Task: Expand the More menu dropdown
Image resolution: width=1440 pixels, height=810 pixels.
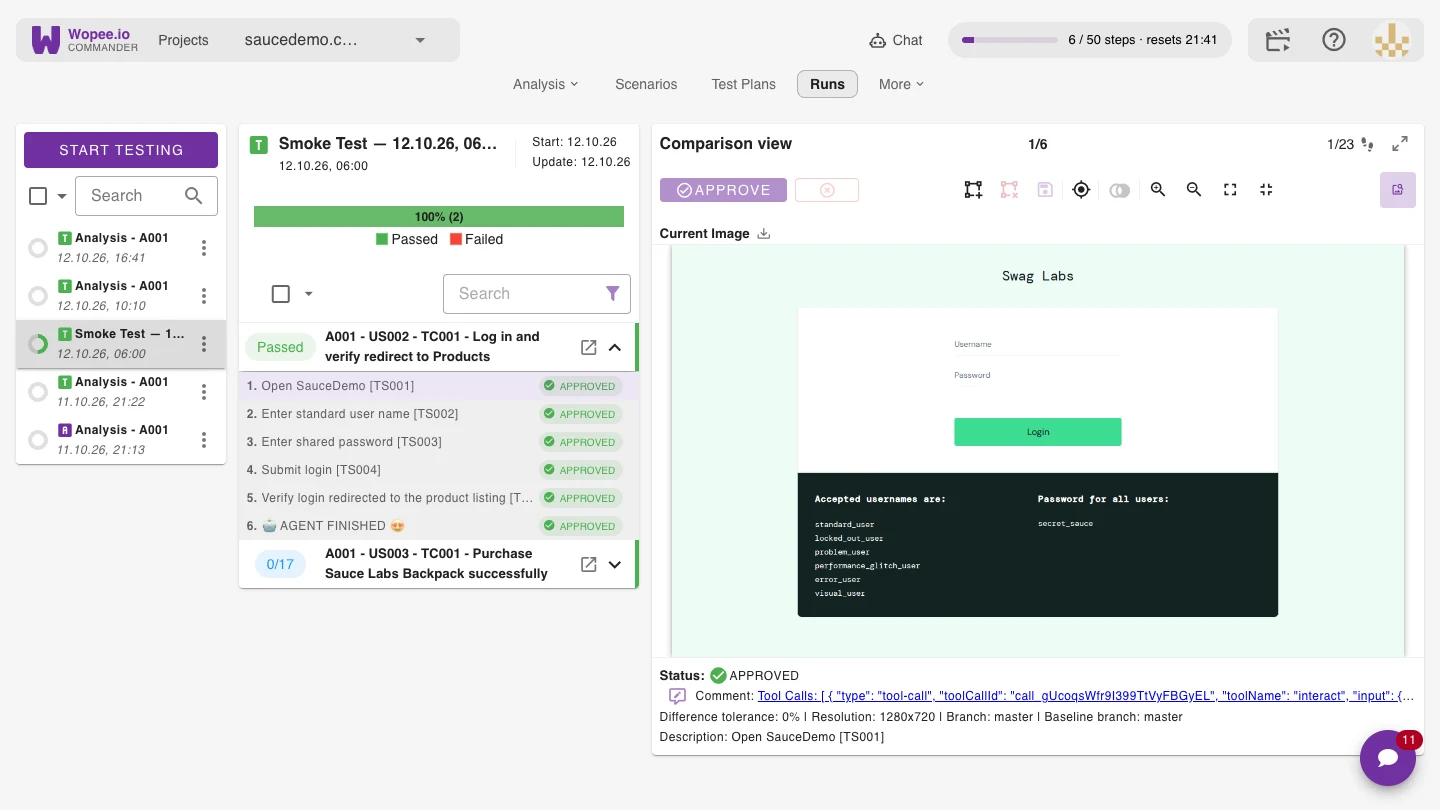Action: (x=901, y=84)
